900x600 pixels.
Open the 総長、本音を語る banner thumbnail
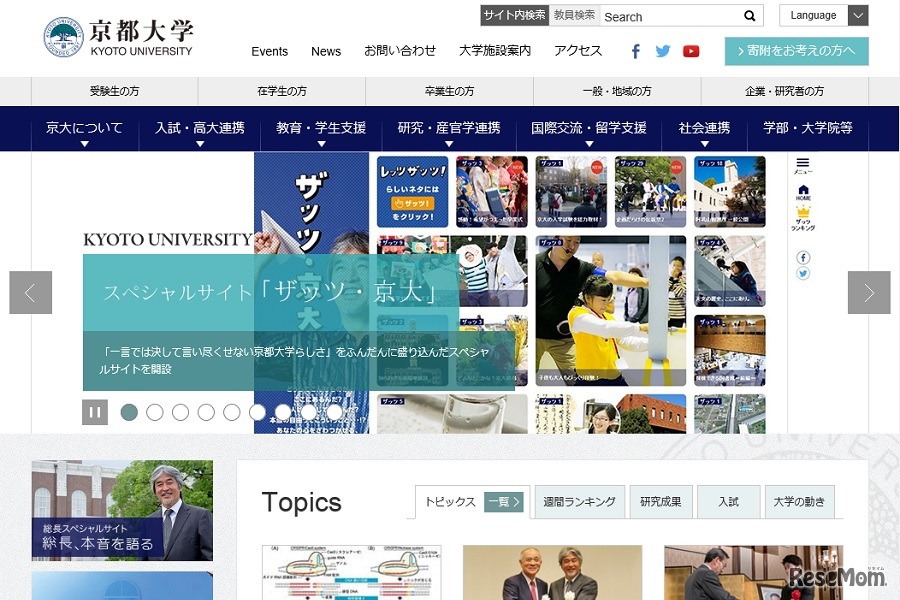122,510
